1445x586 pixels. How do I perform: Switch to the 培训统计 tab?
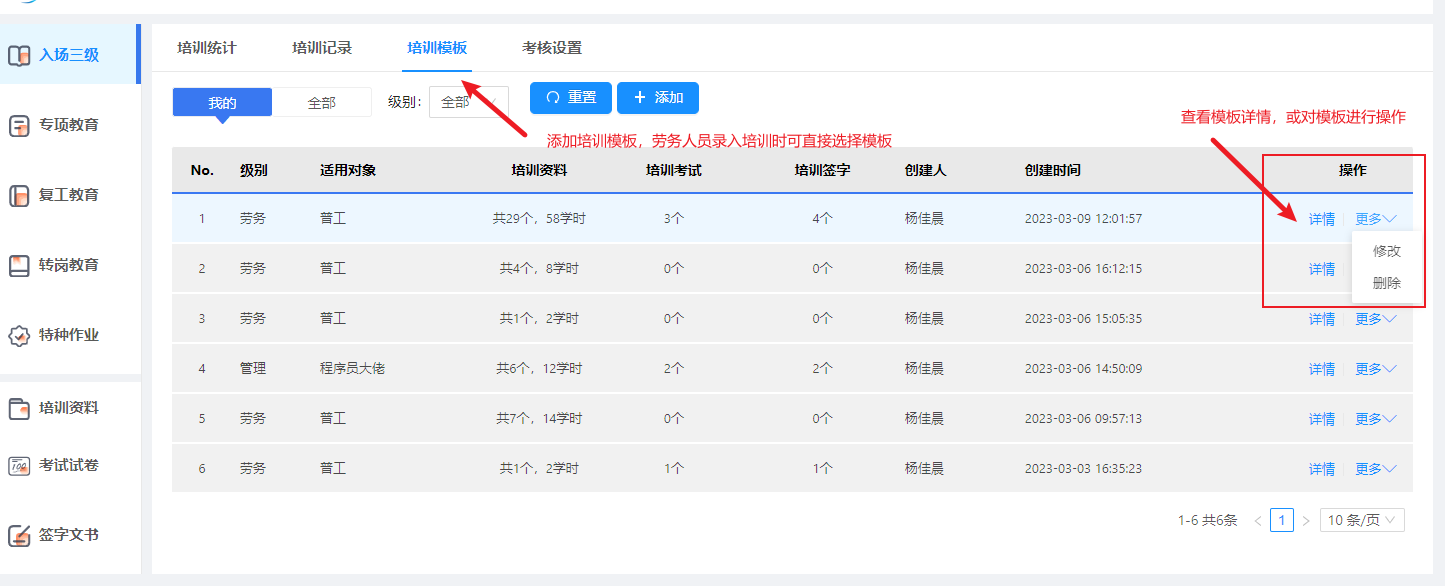click(207, 47)
